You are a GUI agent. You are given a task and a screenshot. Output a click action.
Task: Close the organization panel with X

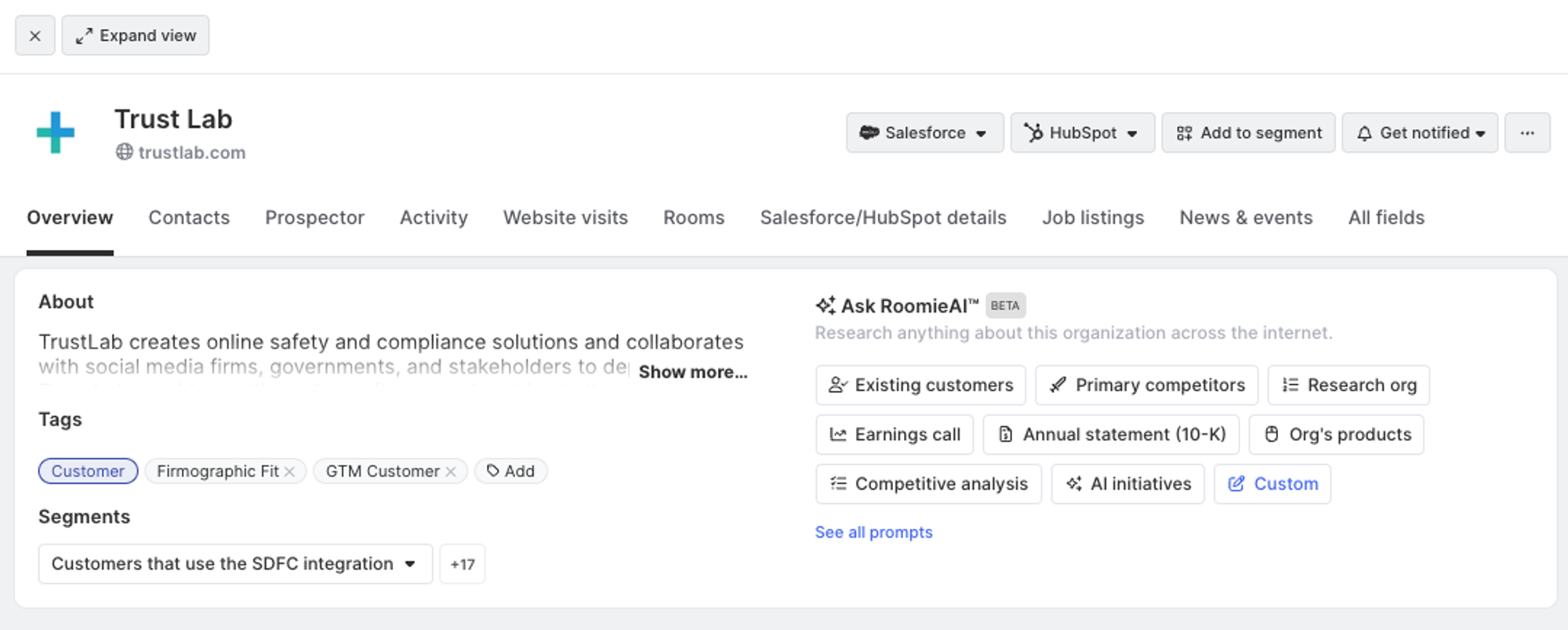pyautogui.click(x=34, y=36)
